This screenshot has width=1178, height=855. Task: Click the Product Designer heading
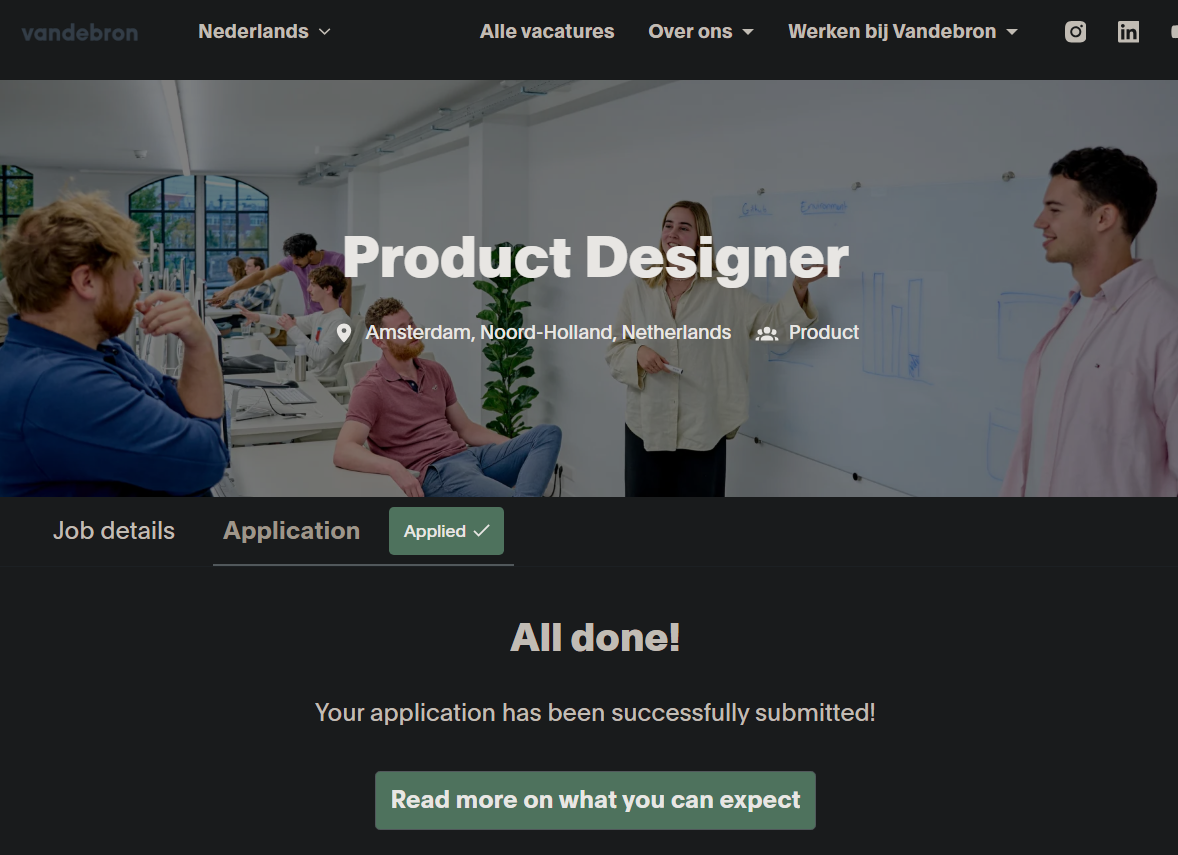[595, 258]
